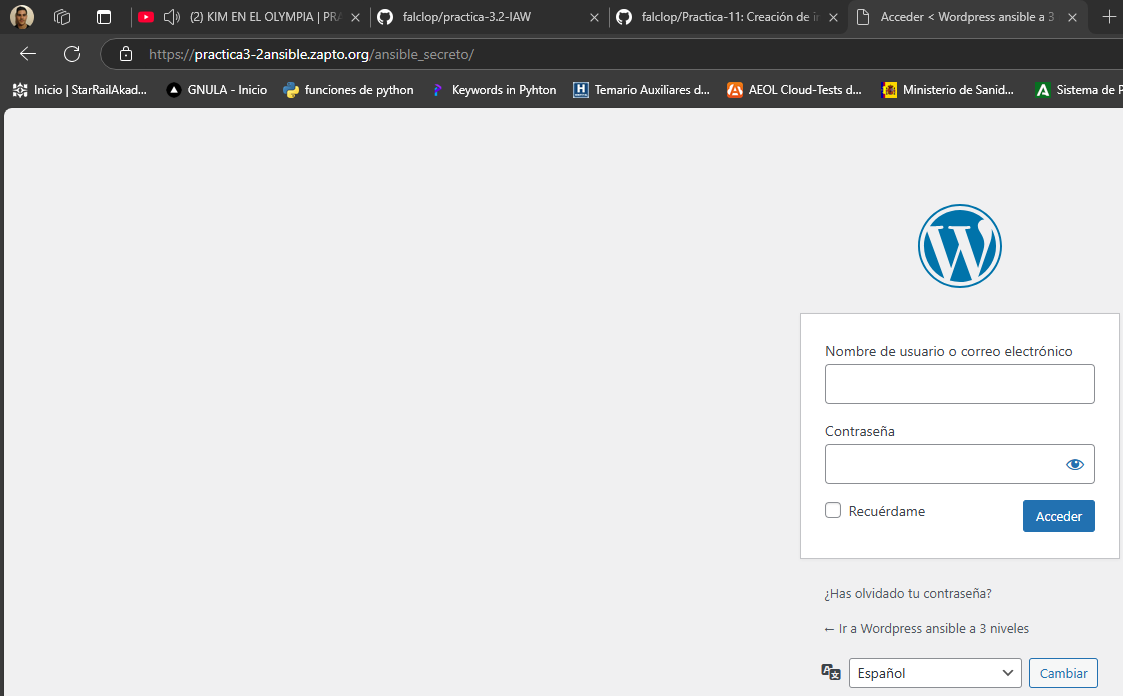Click the browser back arrow
The height and width of the screenshot is (696, 1123).
(x=28, y=54)
